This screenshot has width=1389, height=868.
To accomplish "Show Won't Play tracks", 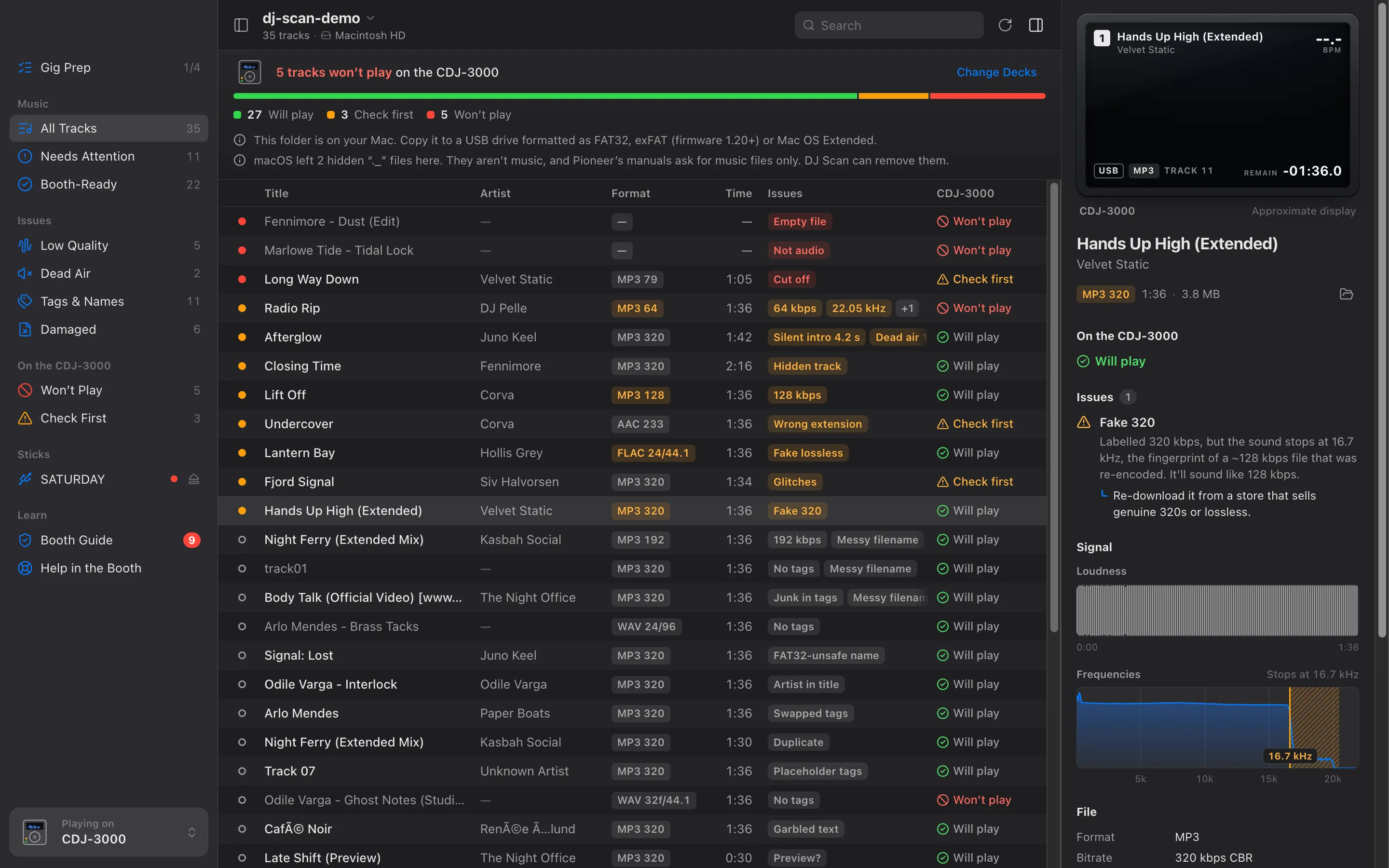I will point(109,391).
